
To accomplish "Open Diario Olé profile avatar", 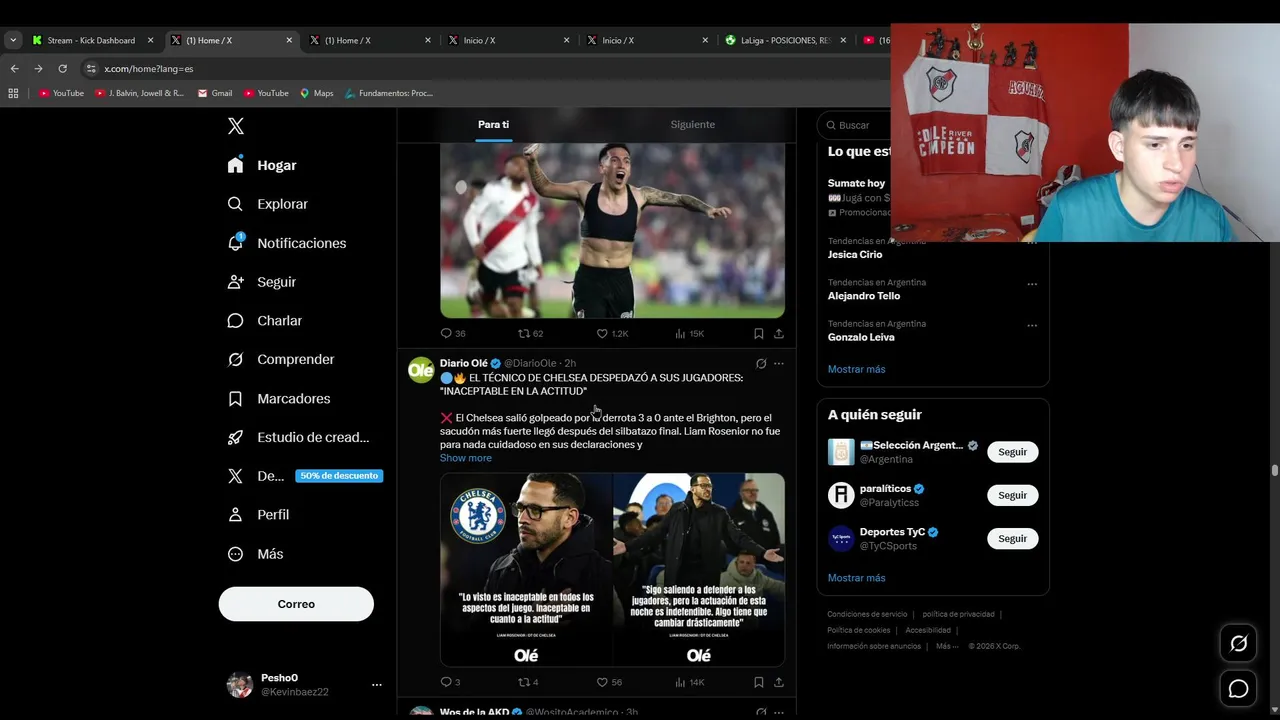I will point(421,370).
